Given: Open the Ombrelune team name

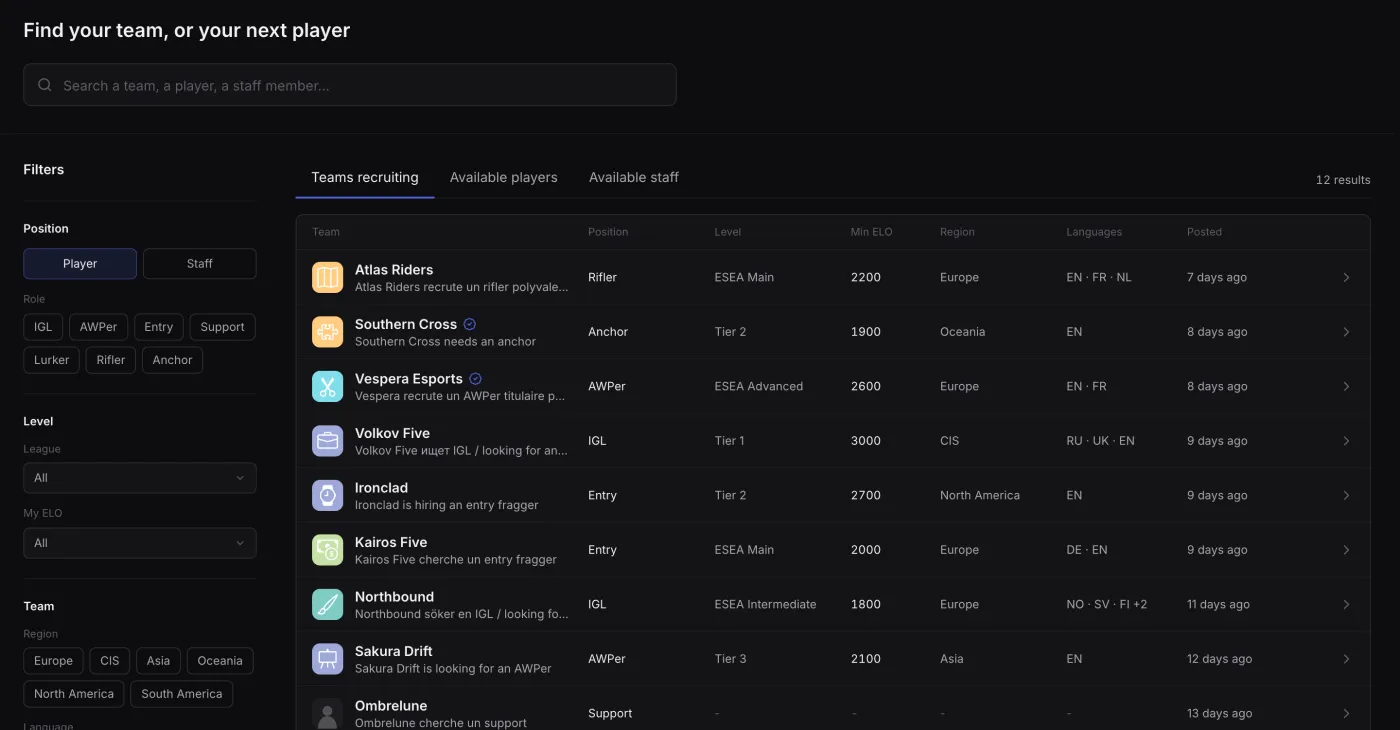Looking at the screenshot, I should click(x=391, y=706).
